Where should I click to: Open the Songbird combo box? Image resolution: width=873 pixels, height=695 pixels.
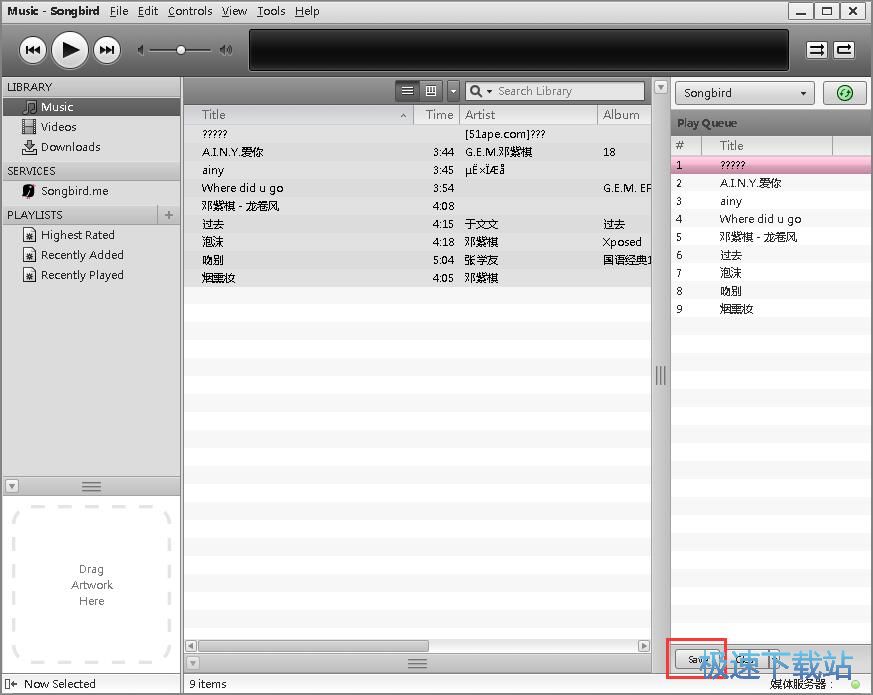click(745, 93)
